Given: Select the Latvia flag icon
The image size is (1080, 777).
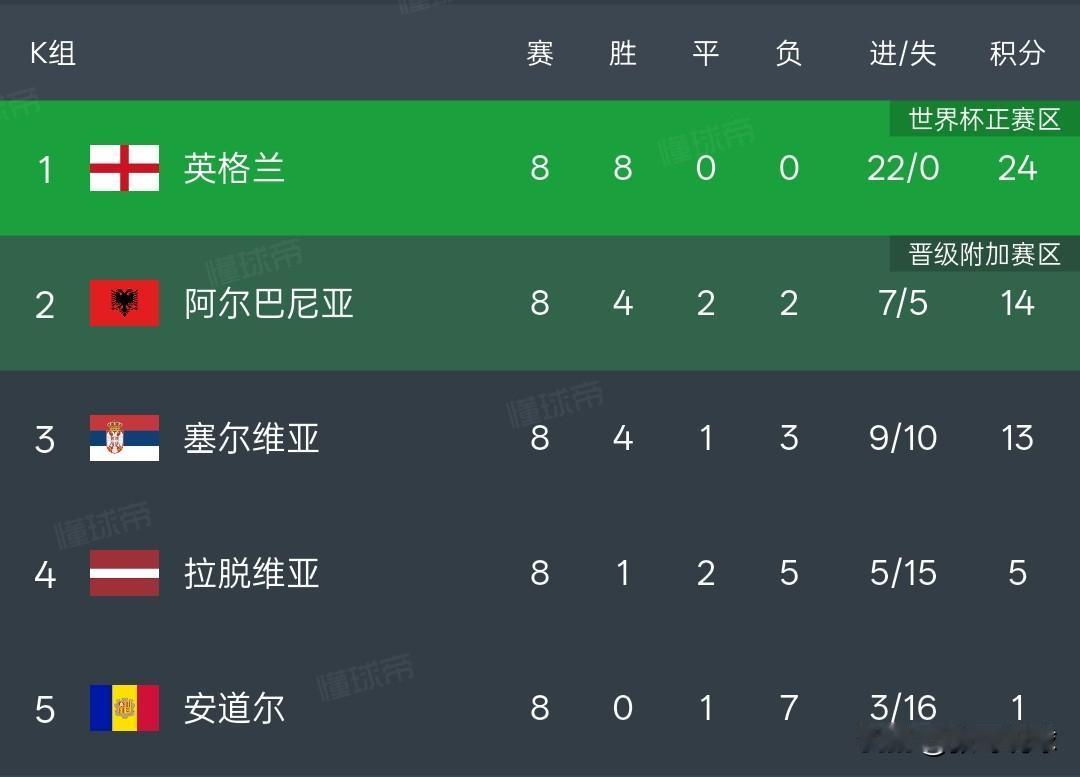Looking at the screenshot, I should 124,573.
